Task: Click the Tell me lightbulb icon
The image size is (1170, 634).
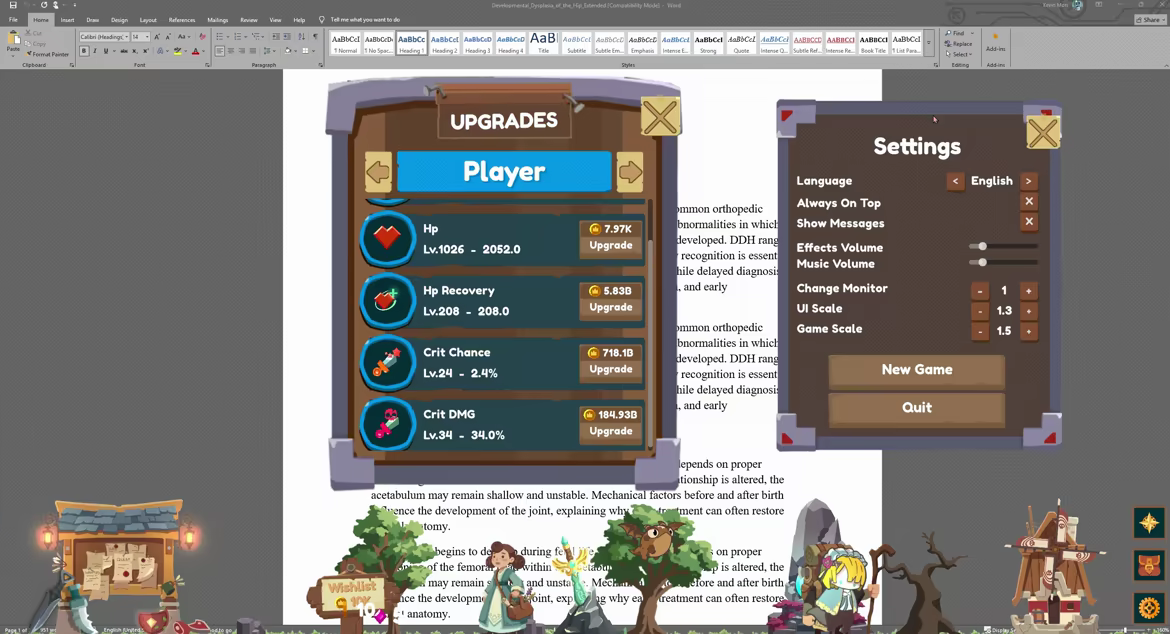Action: pyautogui.click(x=322, y=20)
